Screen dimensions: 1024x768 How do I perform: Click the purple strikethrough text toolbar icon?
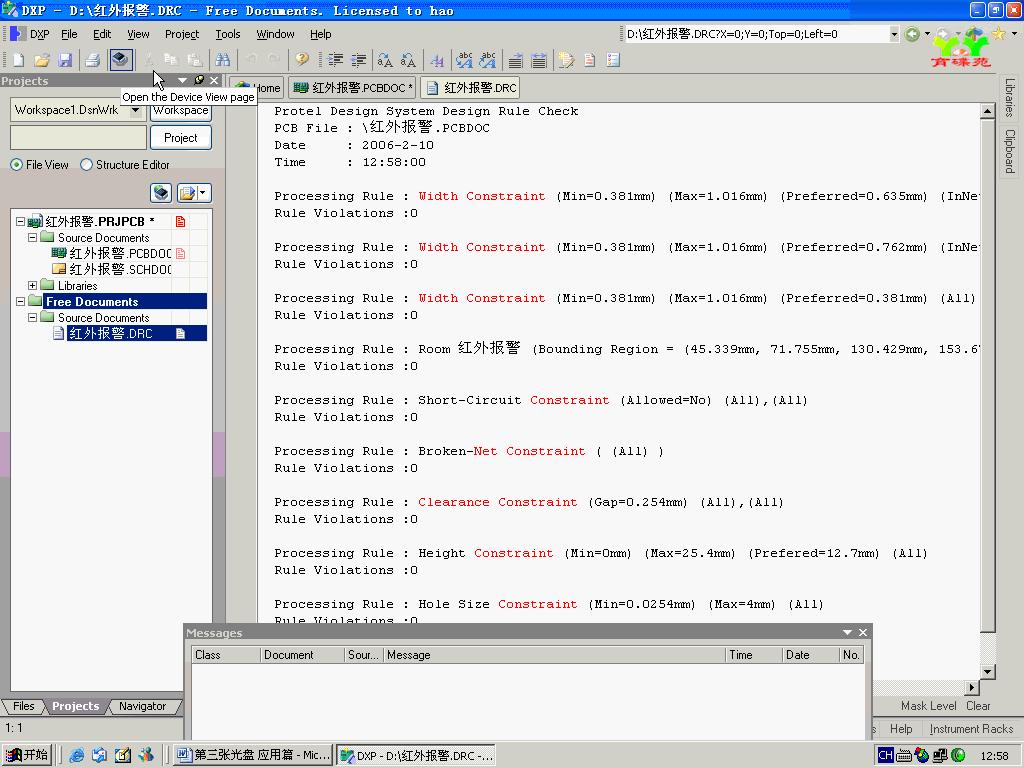tap(437, 60)
